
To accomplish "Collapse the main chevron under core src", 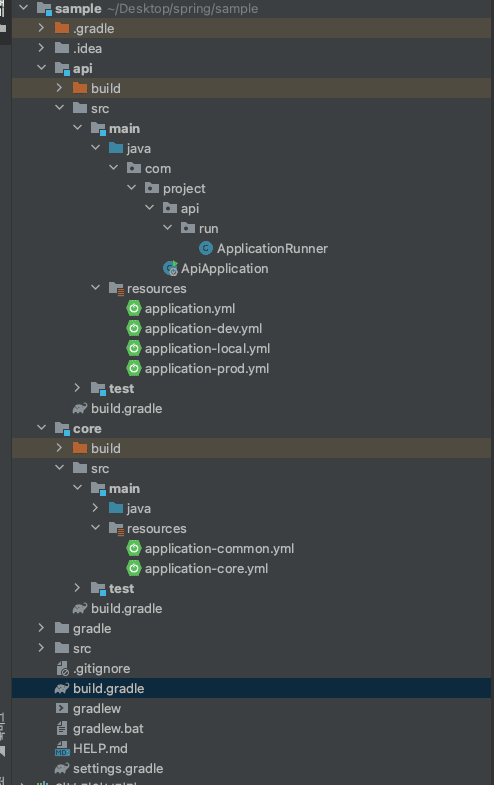I will 78,488.
